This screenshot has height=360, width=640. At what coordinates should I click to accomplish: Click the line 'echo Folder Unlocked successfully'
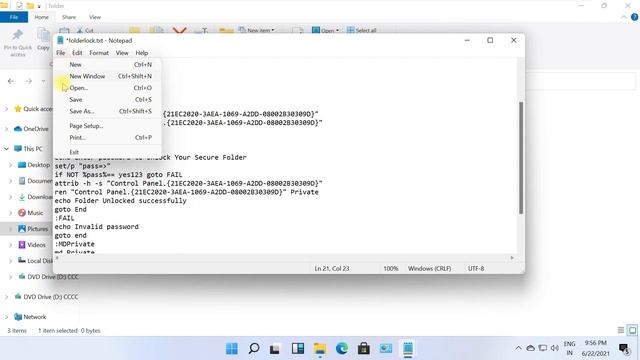point(120,201)
